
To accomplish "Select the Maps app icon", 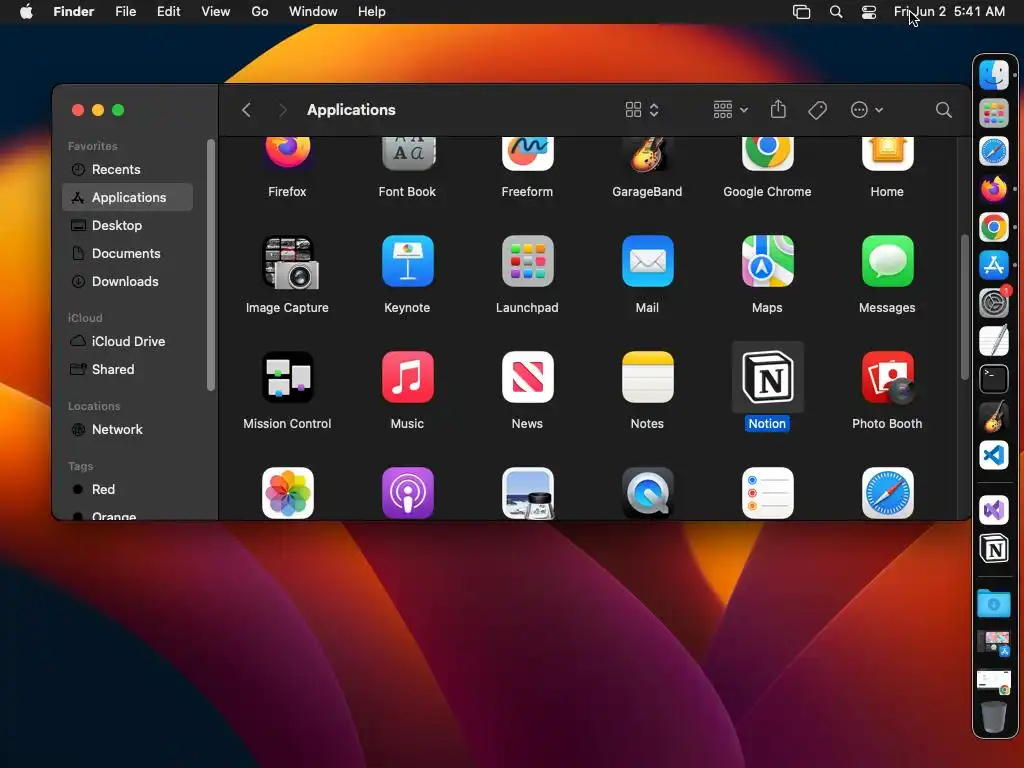I will click(767, 261).
